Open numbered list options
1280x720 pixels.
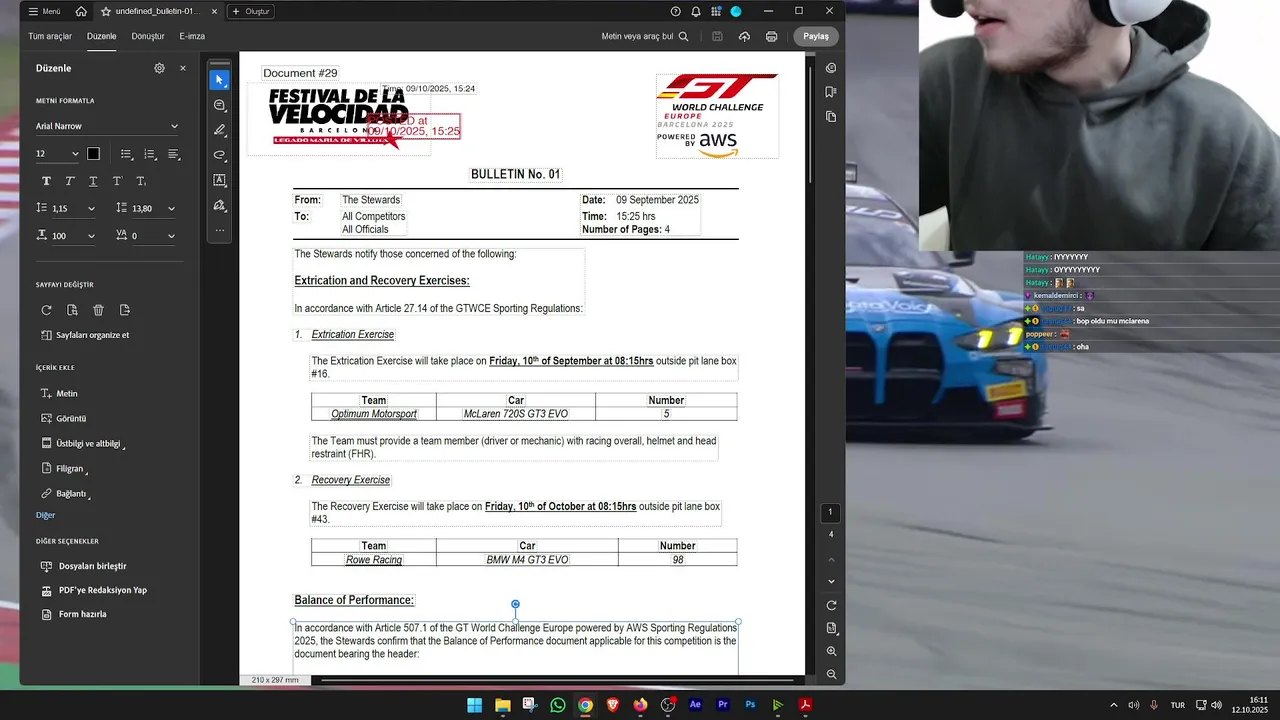[151, 154]
